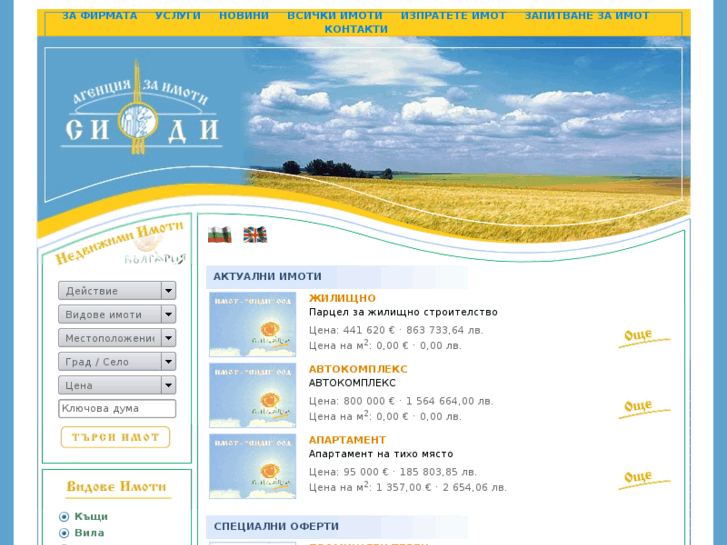727x545 pixels.
Task: Click the Недвижими Имоти България banner
Action: (x=120, y=244)
